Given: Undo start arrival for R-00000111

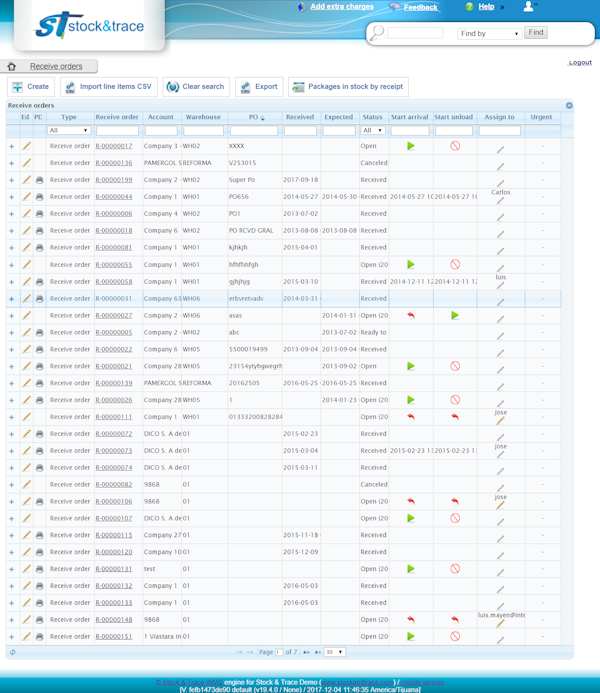Looking at the screenshot, I should (411, 416).
